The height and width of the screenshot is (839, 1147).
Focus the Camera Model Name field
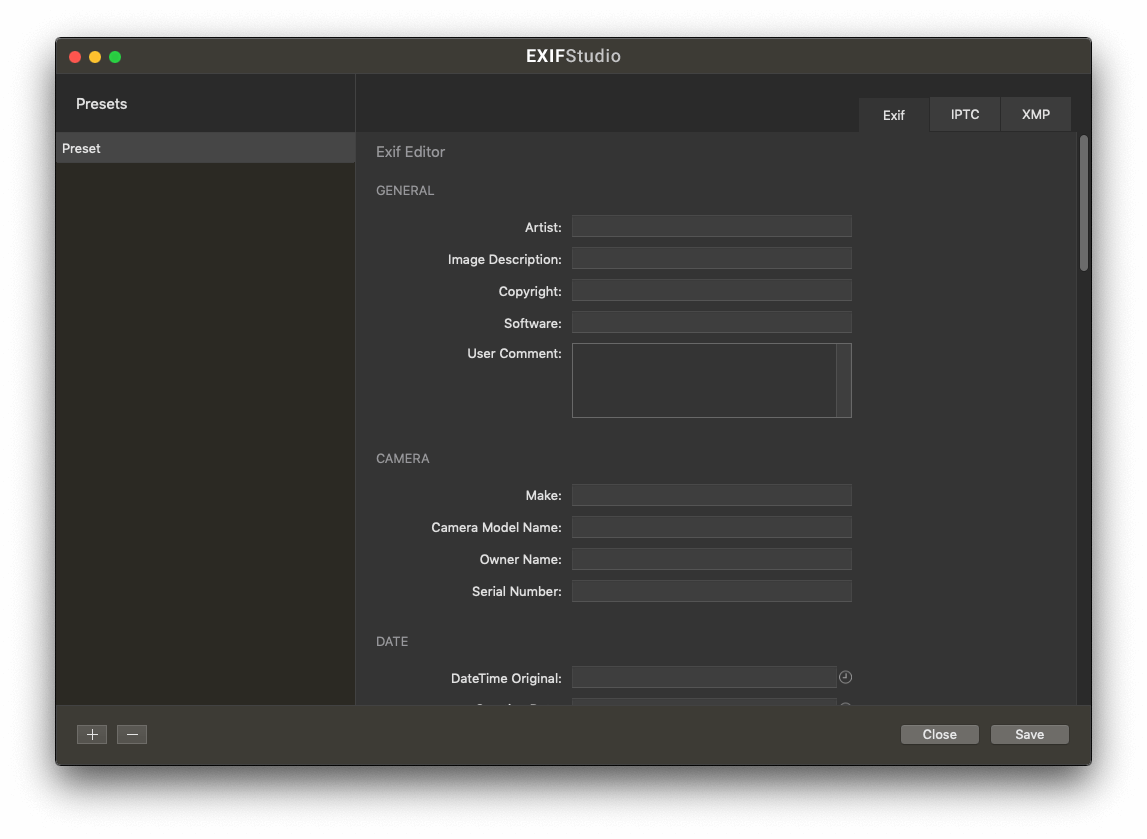pyautogui.click(x=711, y=527)
